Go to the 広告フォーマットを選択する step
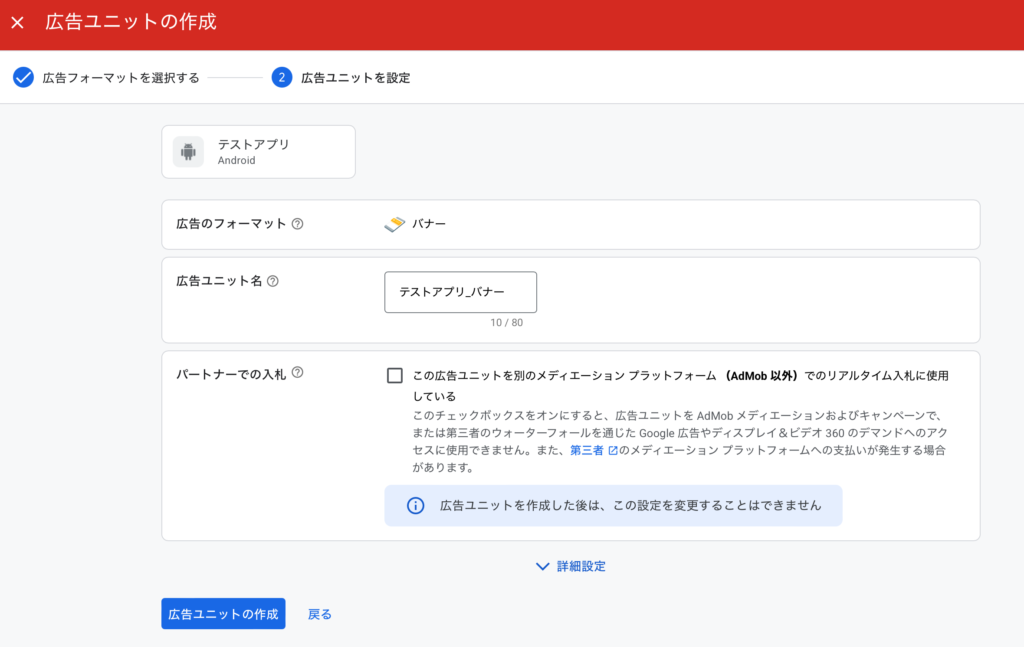 [120, 78]
